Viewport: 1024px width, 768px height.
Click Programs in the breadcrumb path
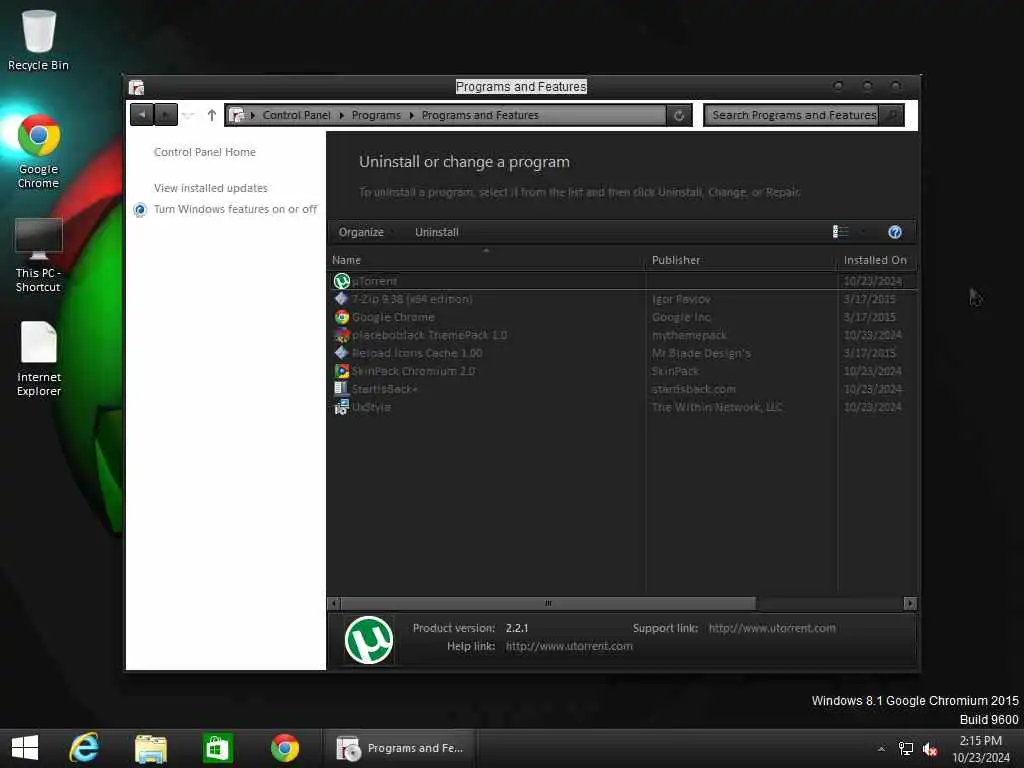click(x=376, y=116)
